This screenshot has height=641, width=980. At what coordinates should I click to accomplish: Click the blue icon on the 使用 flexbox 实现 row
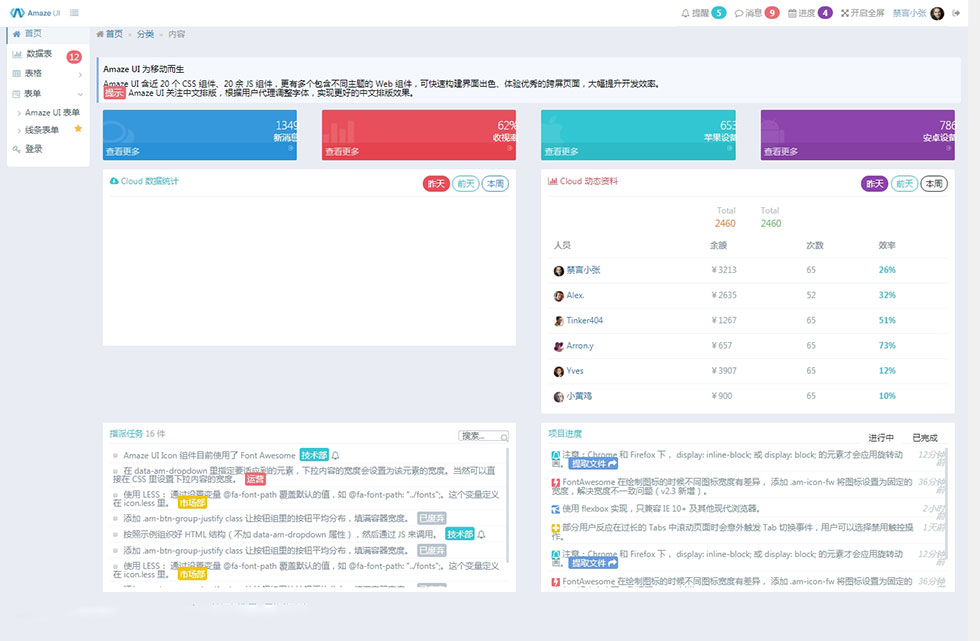pyautogui.click(x=556, y=509)
